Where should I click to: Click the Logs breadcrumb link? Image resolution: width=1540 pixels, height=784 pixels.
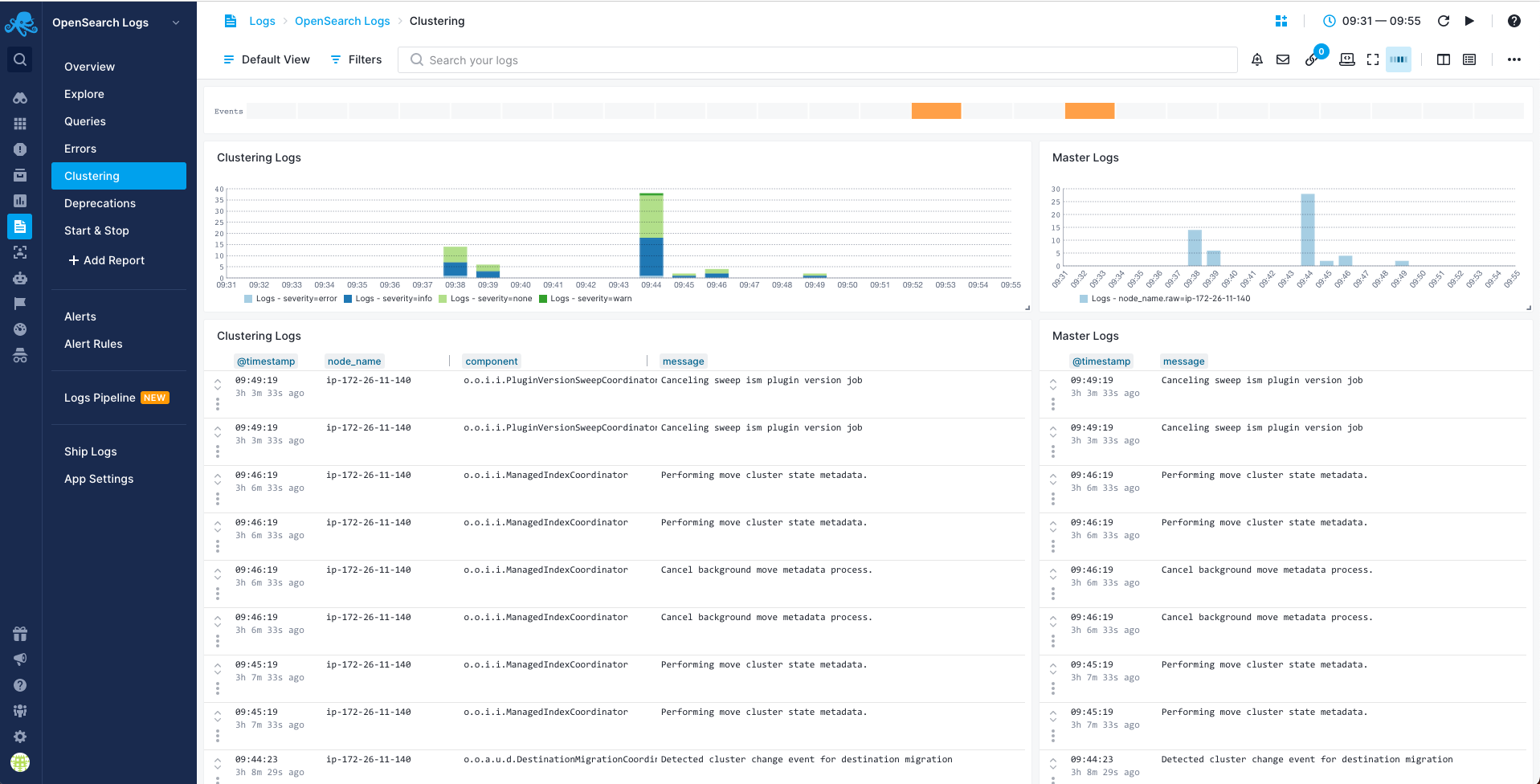pyautogui.click(x=262, y=21)
